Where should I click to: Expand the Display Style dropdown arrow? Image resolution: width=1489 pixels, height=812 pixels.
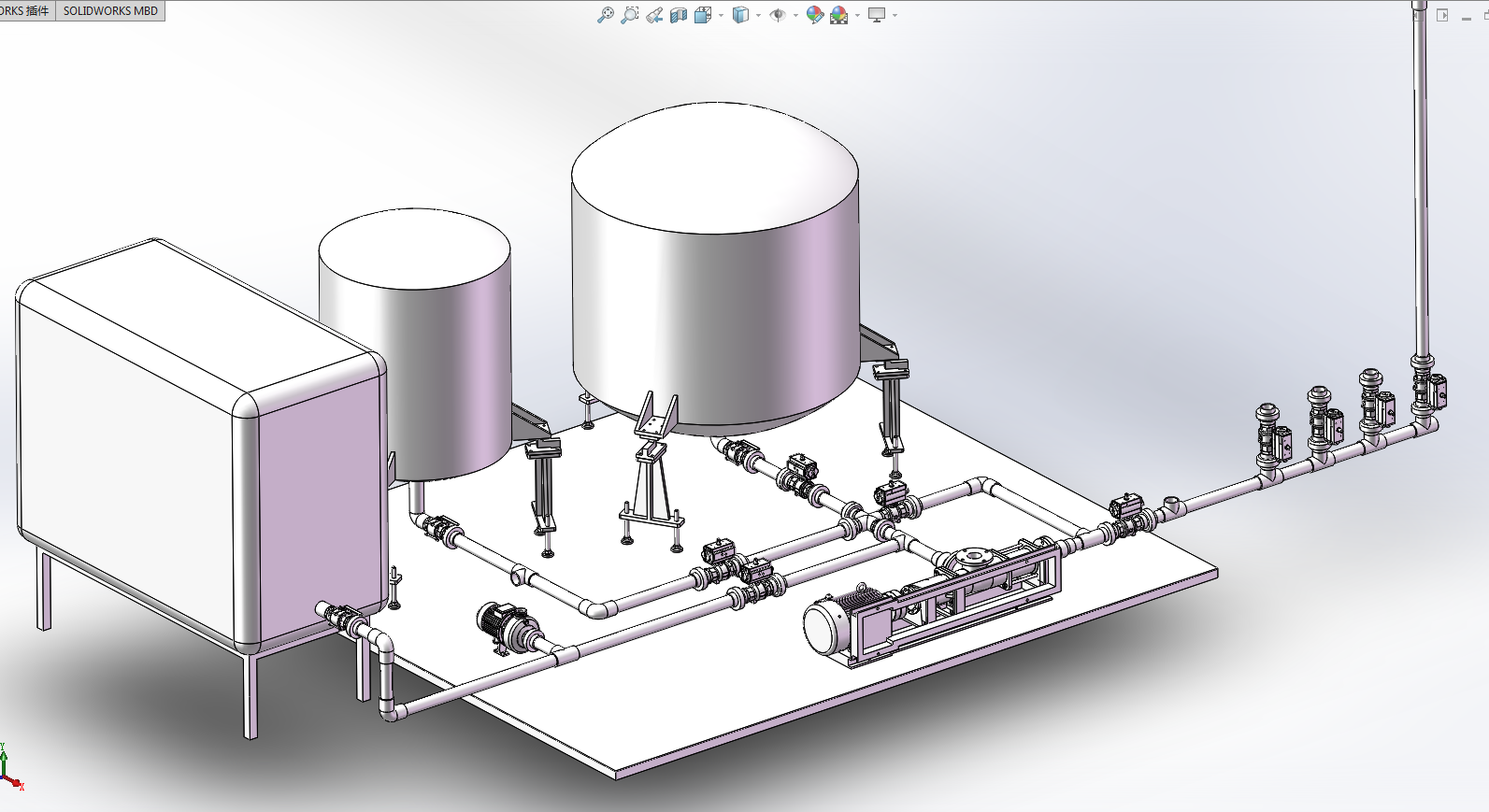758,15
